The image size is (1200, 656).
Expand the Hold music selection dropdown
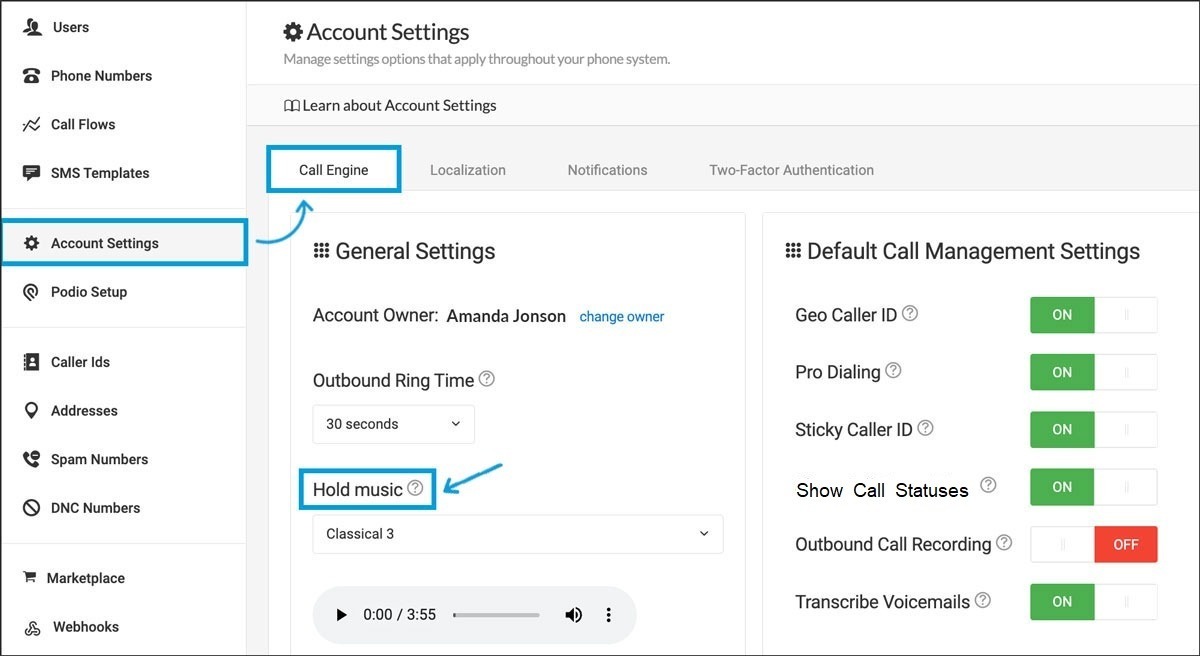pos(517,534)
